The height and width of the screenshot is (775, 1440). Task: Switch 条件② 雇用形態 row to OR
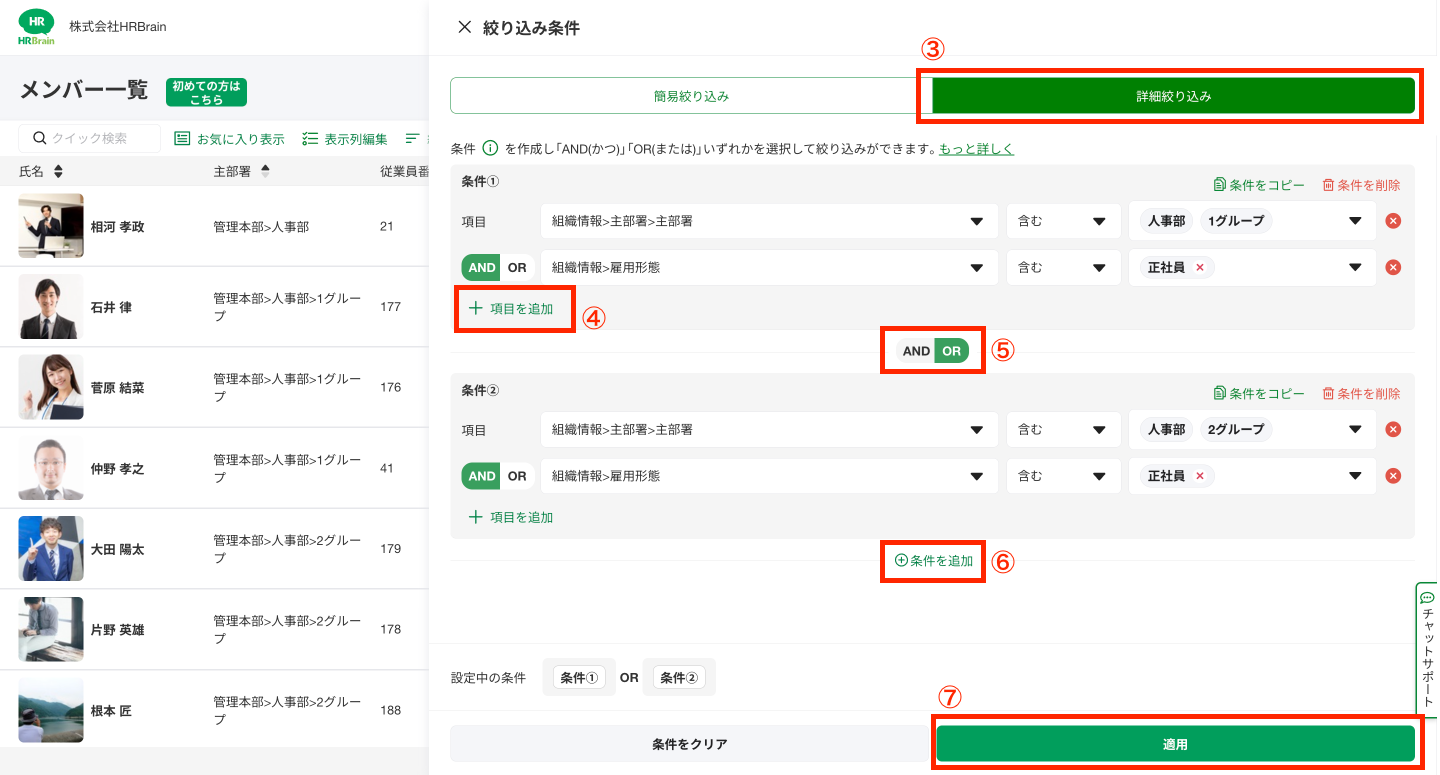[x=516, y=476]
